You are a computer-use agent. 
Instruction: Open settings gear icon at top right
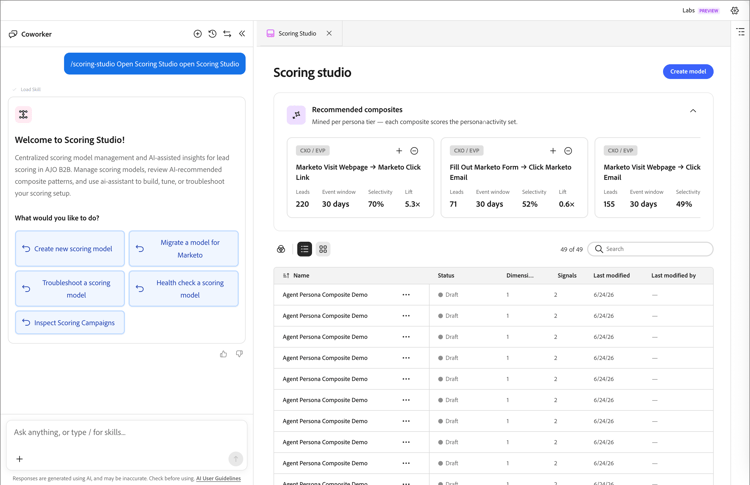(735, 11)
